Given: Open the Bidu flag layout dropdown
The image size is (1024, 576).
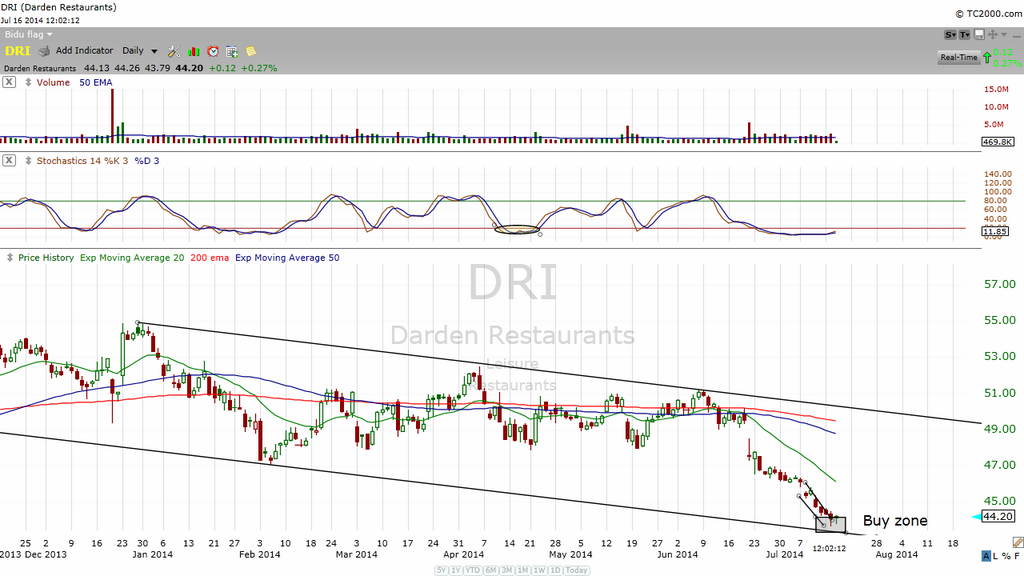Looking at the screenshot, I should coord(28,35).
